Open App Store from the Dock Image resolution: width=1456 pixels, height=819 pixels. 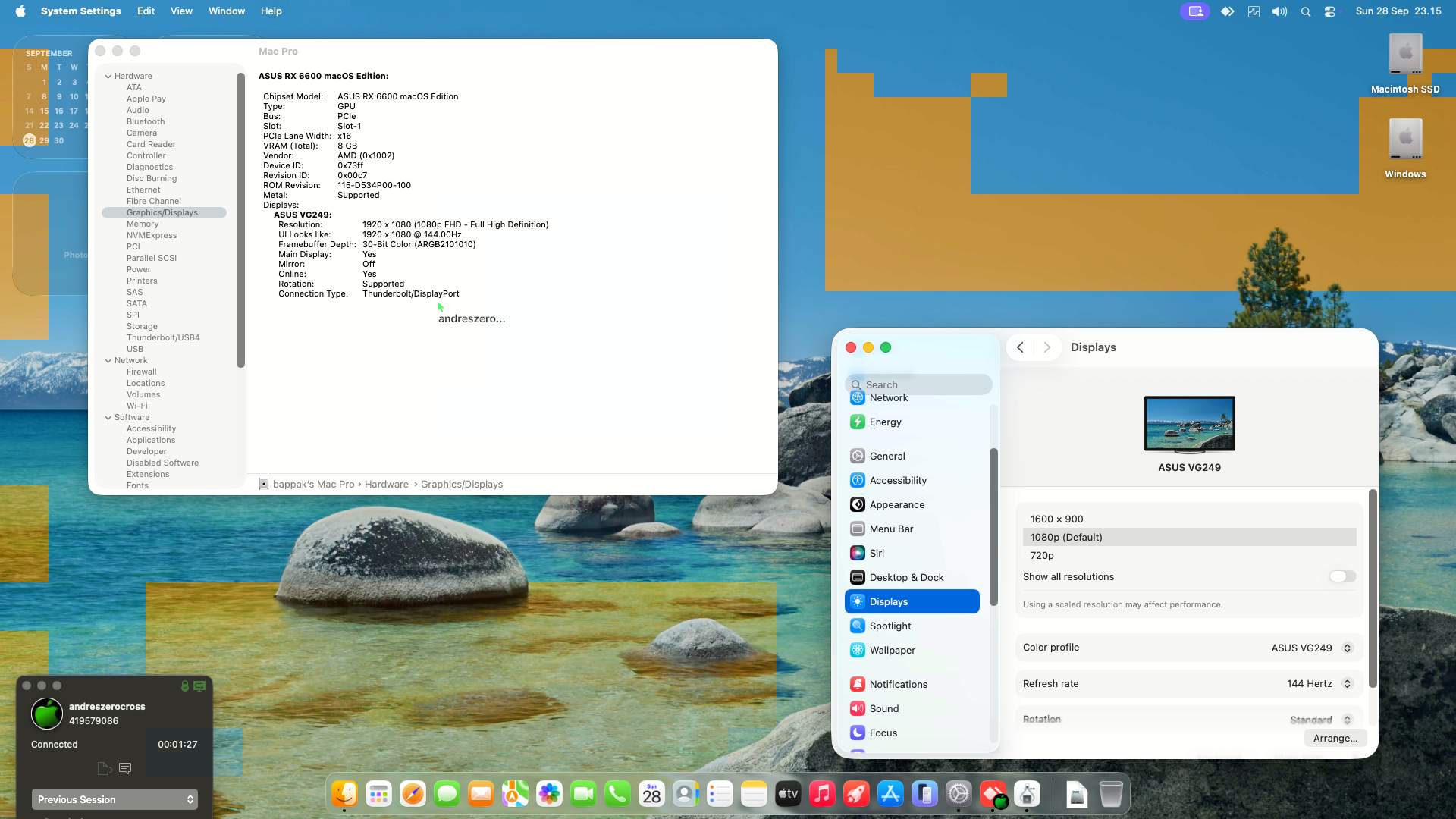[x=890, y=794]
